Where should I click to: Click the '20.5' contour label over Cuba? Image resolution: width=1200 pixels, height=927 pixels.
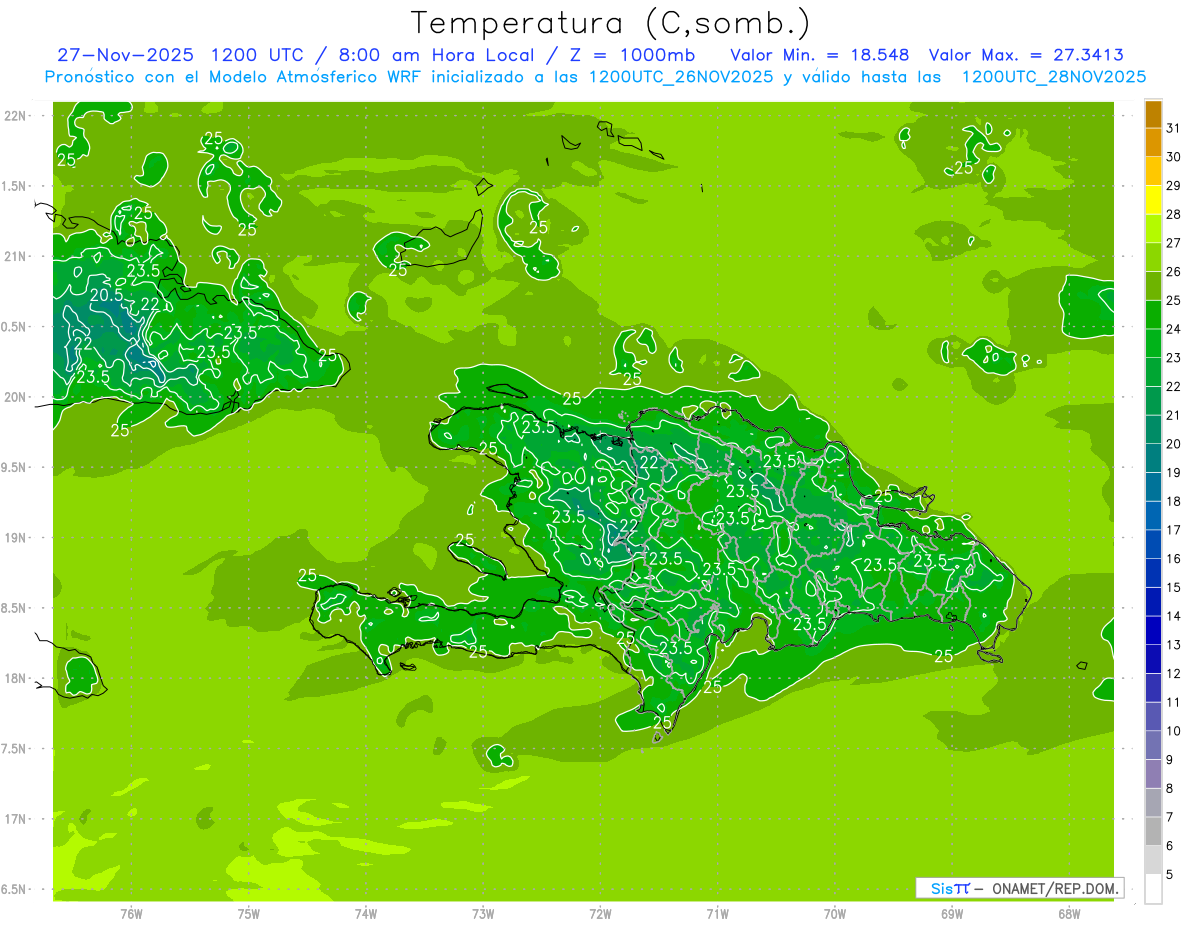click(106, 295)
